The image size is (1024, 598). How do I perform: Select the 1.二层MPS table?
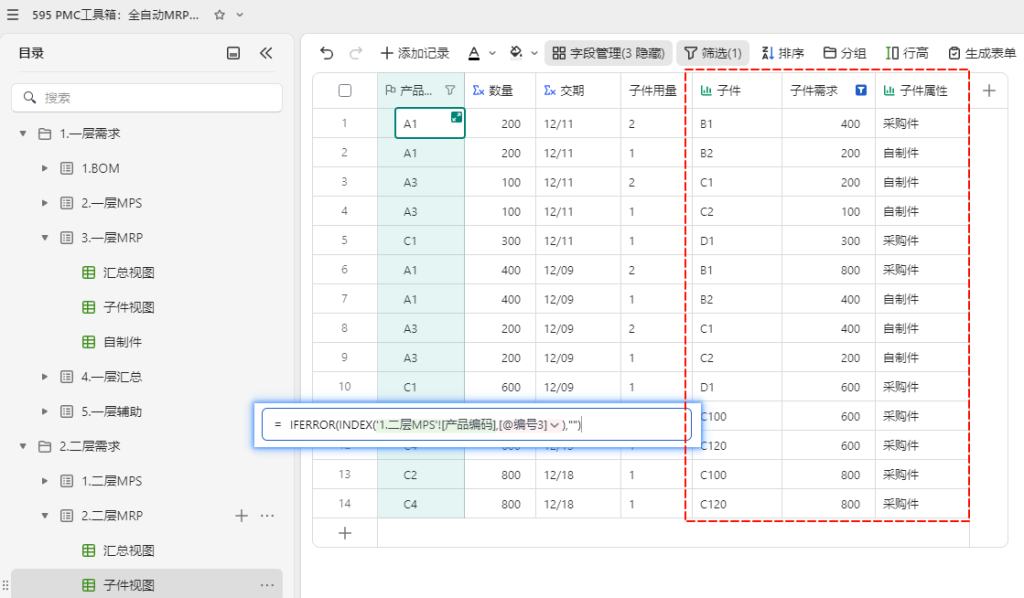tap(112, 481)
